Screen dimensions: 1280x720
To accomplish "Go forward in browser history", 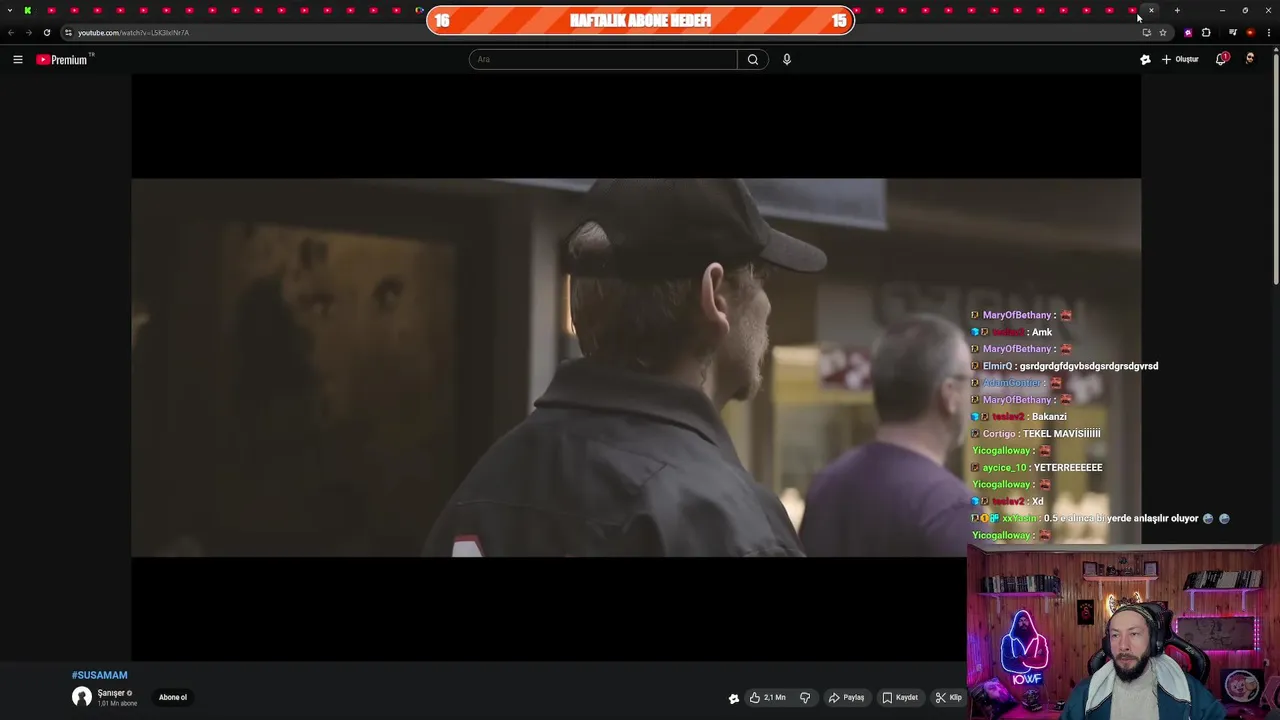I will [28, 32].
